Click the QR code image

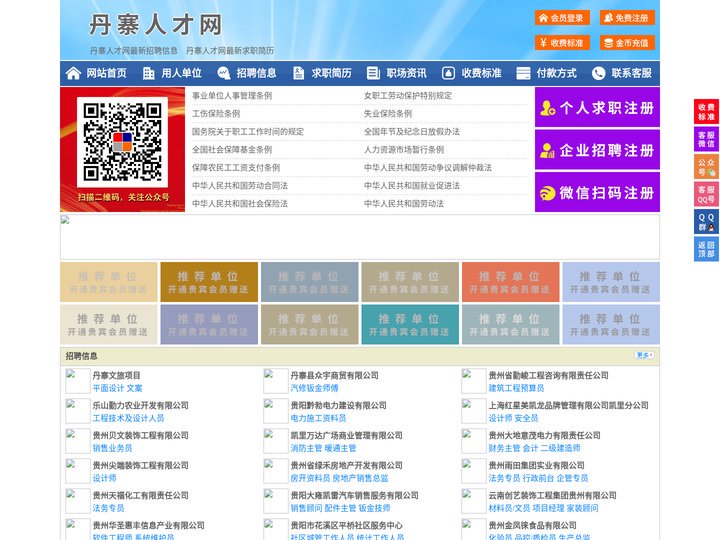coord(122,142)
